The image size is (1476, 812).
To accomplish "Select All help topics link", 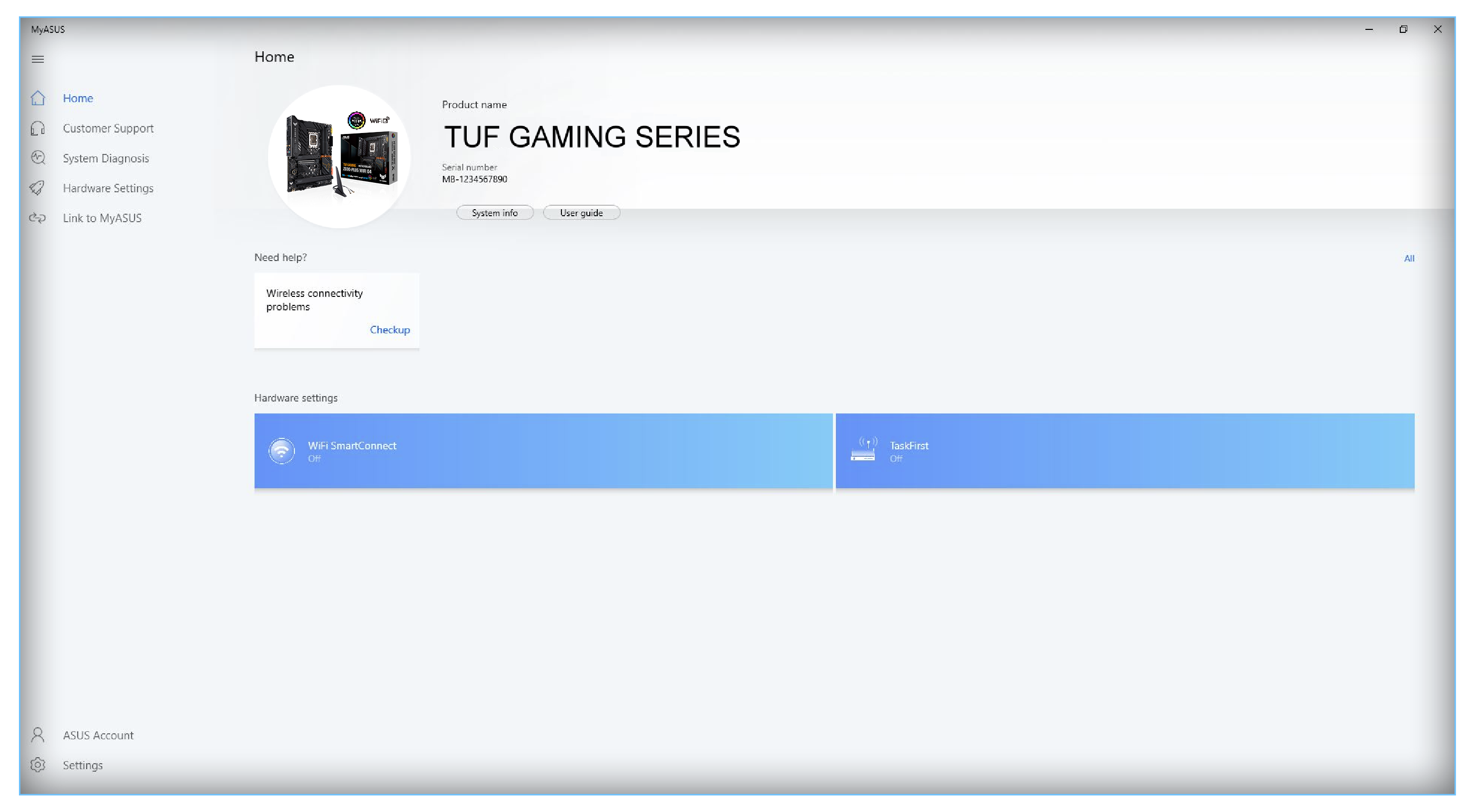I will click(x=1409, y=258).
